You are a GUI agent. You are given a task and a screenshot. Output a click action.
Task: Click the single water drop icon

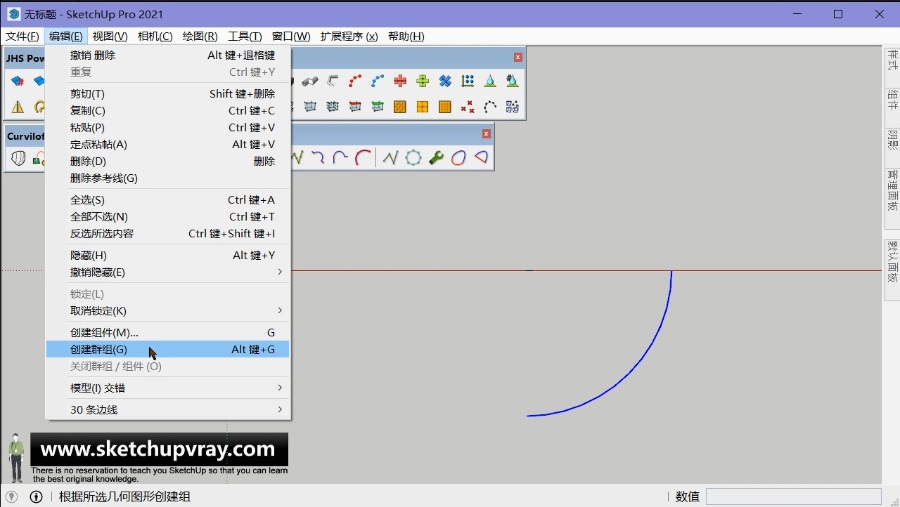click(490, 81)
